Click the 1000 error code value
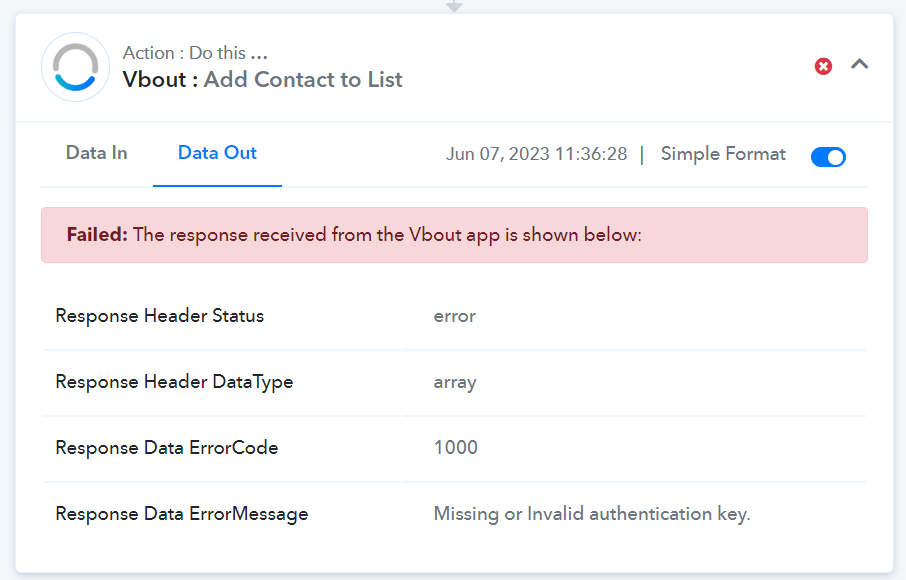 [456, 448]
